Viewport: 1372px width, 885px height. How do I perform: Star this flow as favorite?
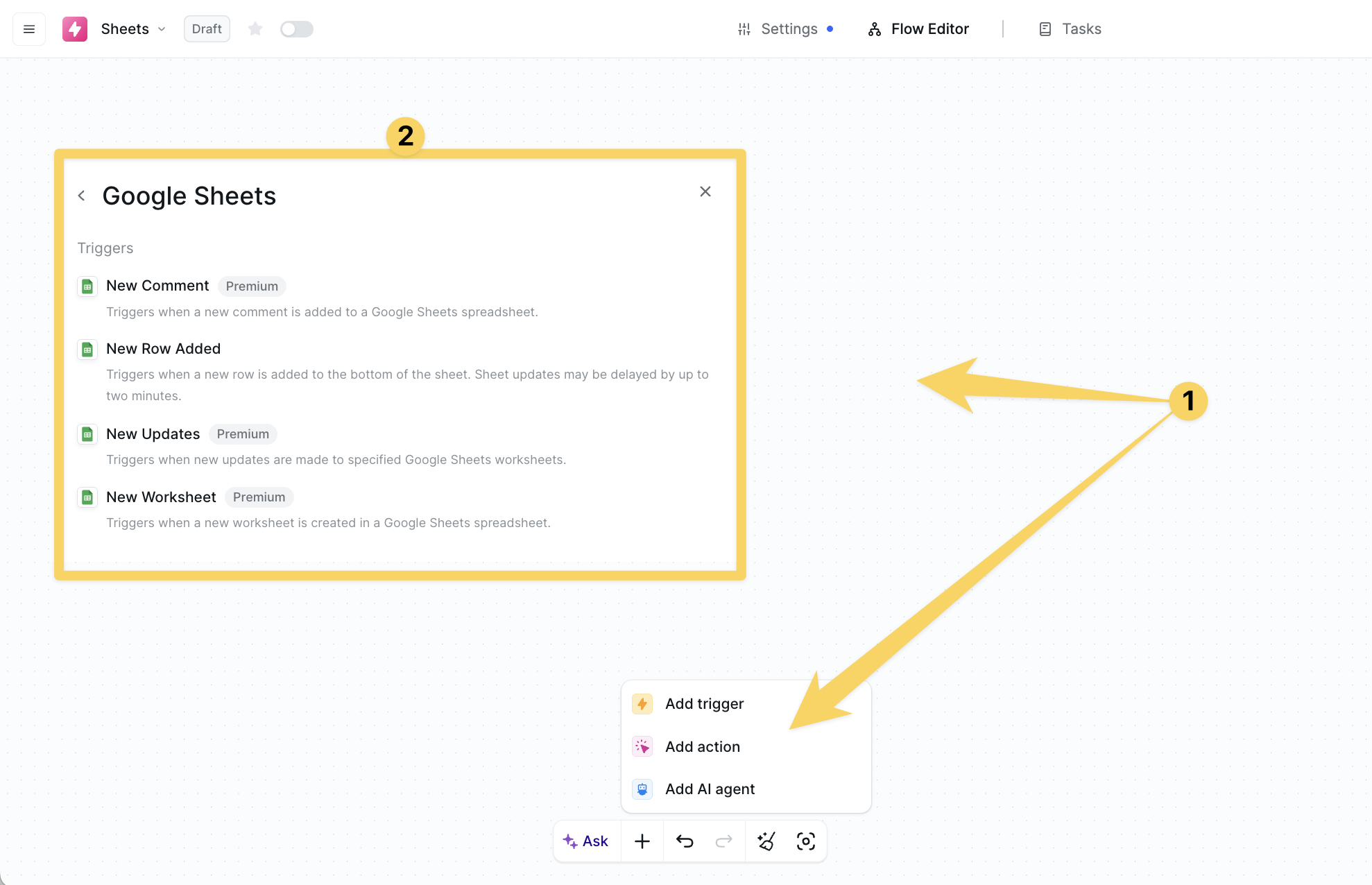(255, 29)
